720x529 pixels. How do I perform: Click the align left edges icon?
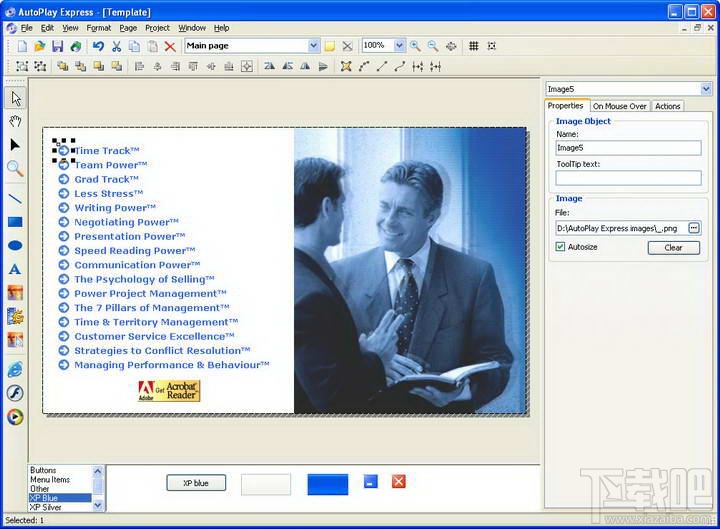click(139, 67)
